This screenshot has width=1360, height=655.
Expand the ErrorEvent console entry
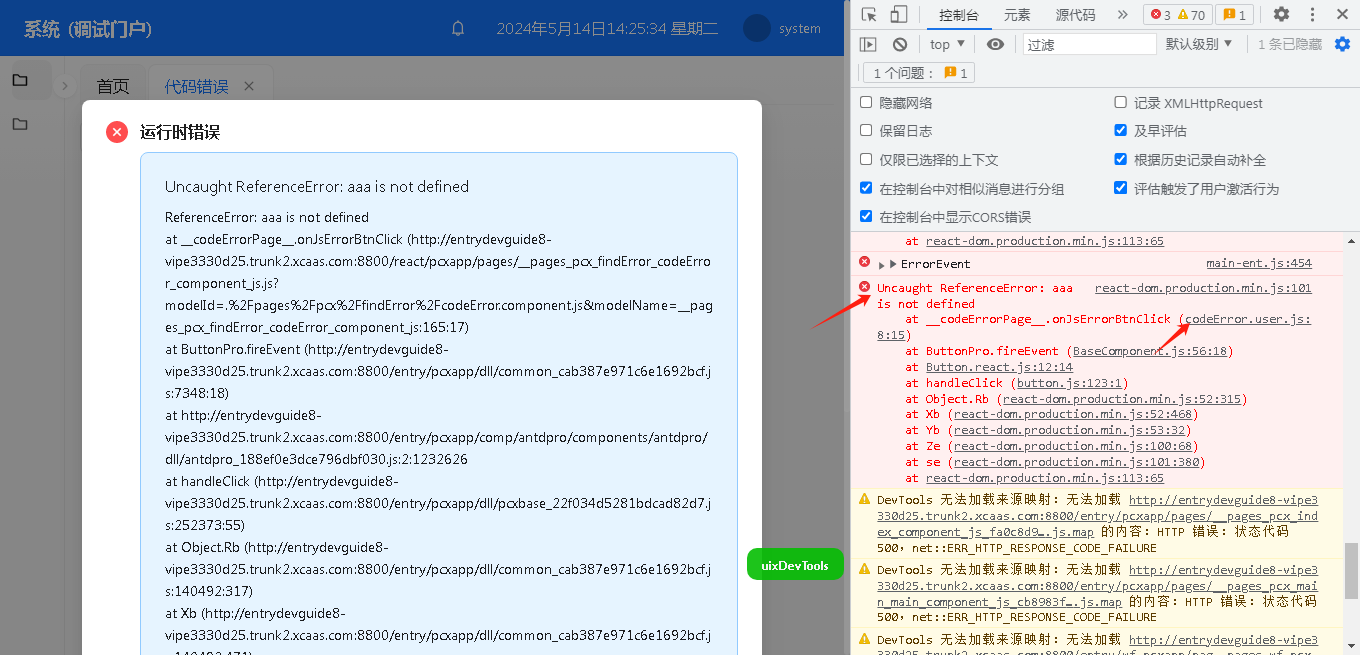click(882, 264)
